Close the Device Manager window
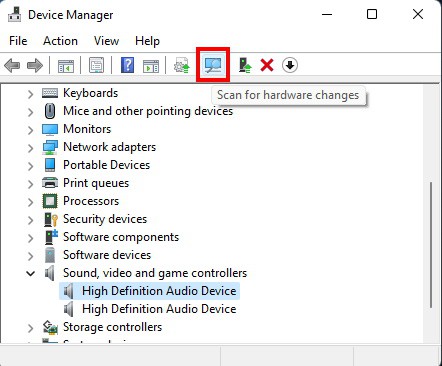 tap(418, 15)
